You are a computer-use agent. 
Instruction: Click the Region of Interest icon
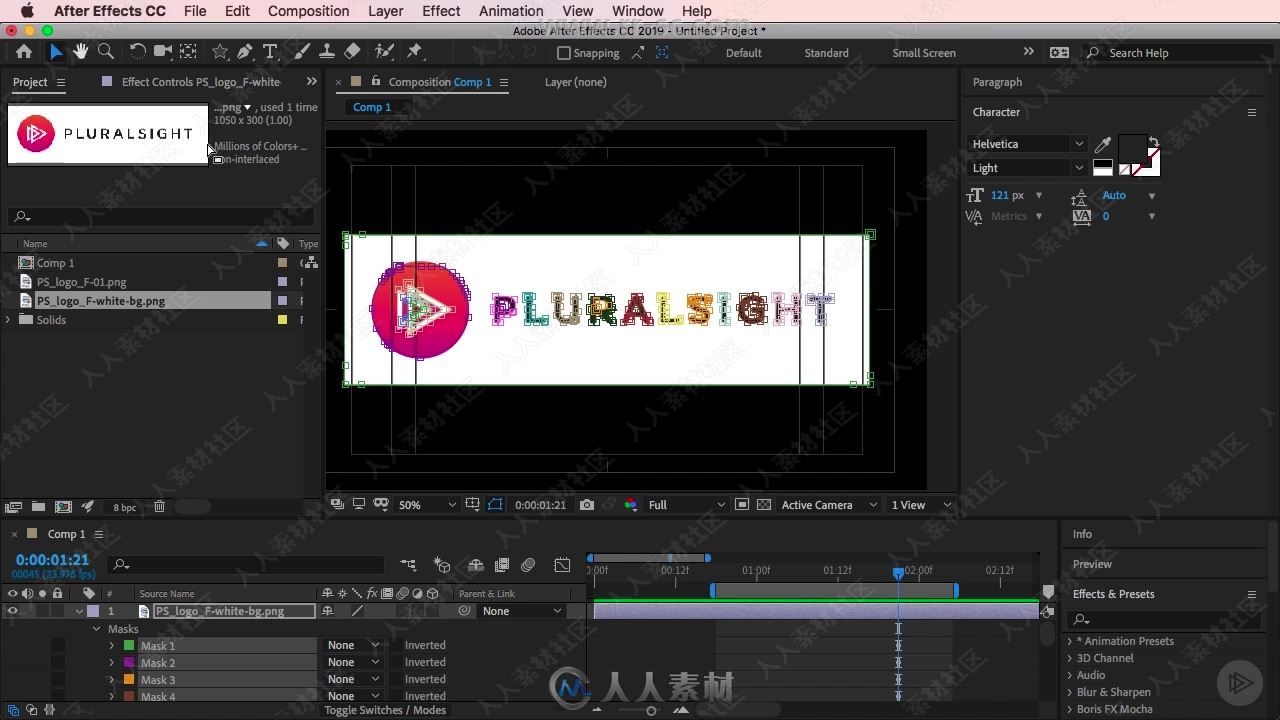pos(741,505)
